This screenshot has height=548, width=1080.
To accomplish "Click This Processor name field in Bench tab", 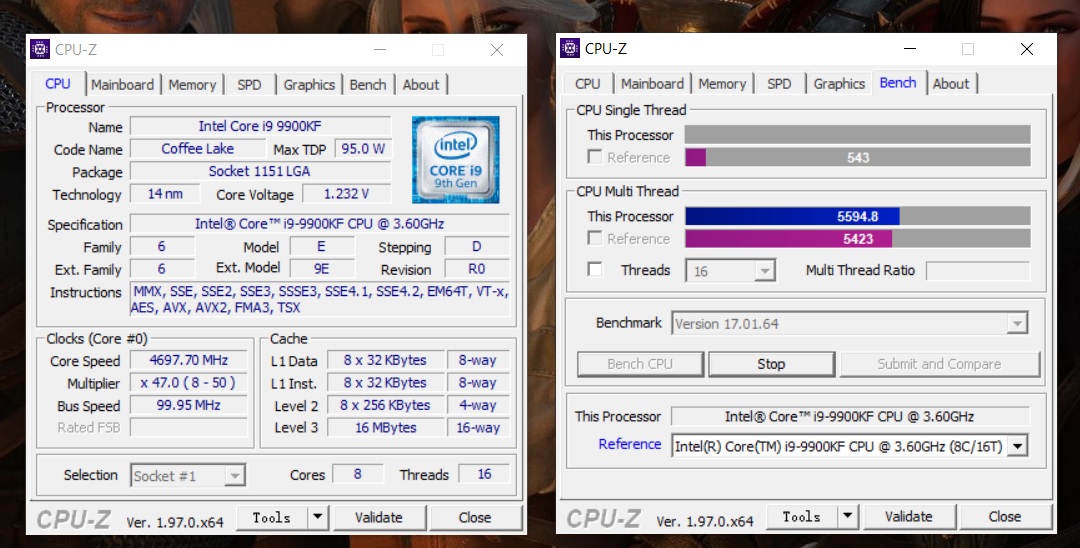I will pyautogui.click(x=850, y=417).
